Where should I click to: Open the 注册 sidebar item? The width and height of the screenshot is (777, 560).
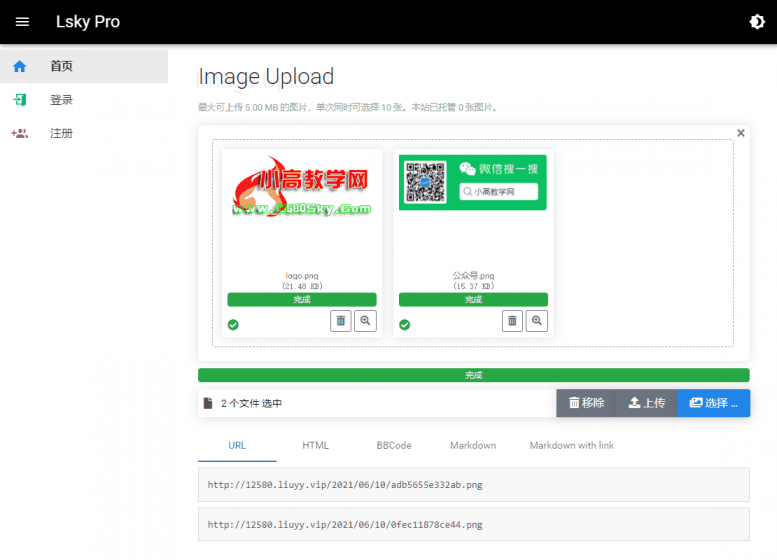tap(84, 133)
